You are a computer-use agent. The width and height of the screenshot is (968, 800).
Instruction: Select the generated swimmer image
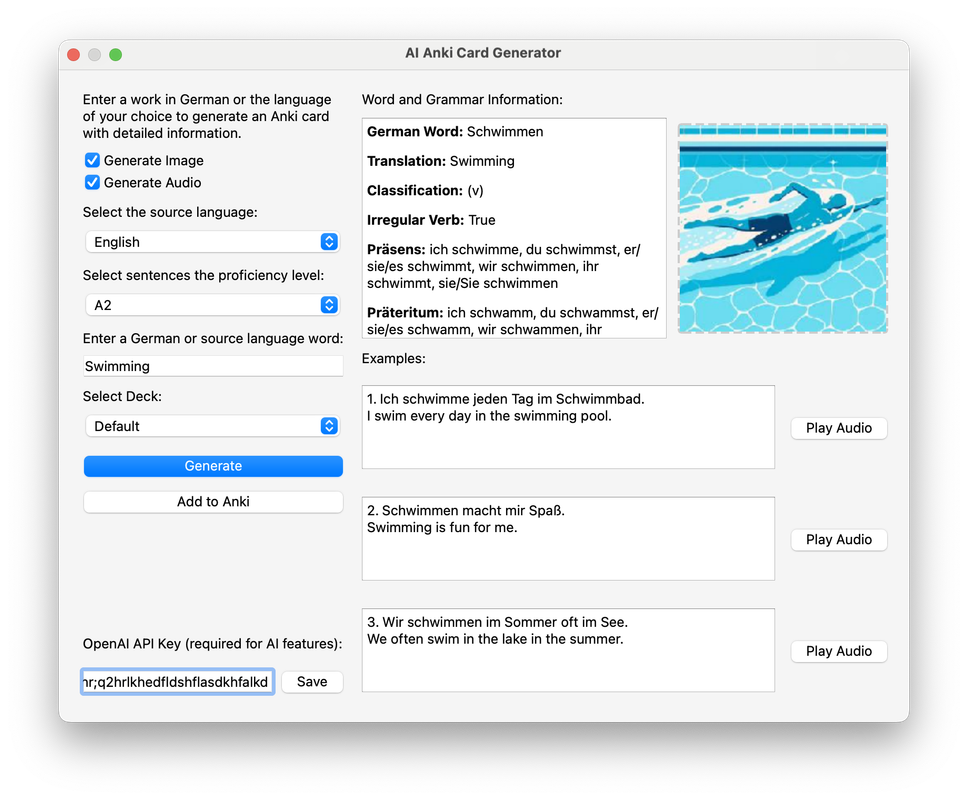pyautogui.click(x=782, y=229)
